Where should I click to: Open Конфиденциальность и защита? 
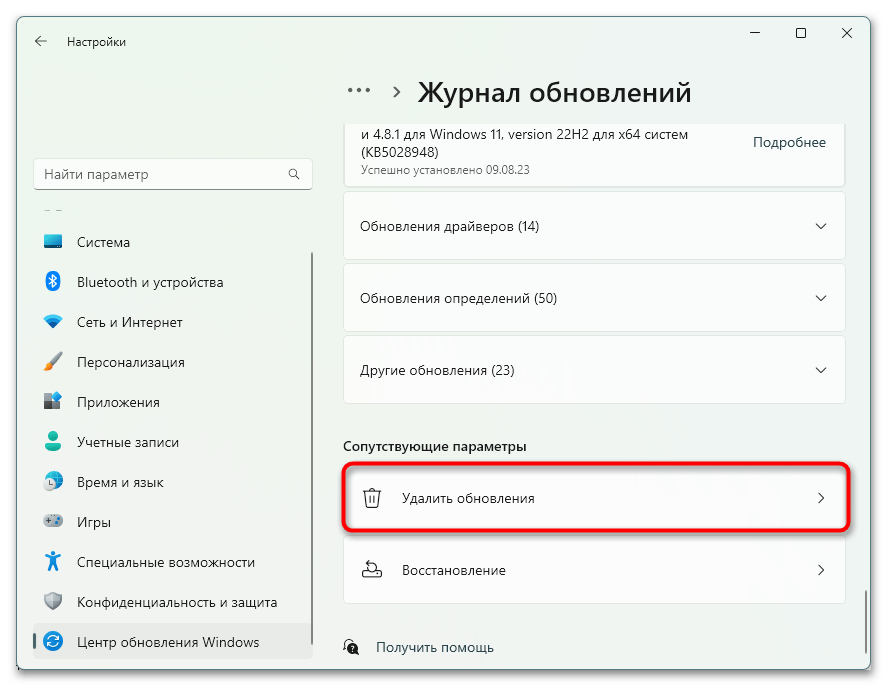(173, 602)
